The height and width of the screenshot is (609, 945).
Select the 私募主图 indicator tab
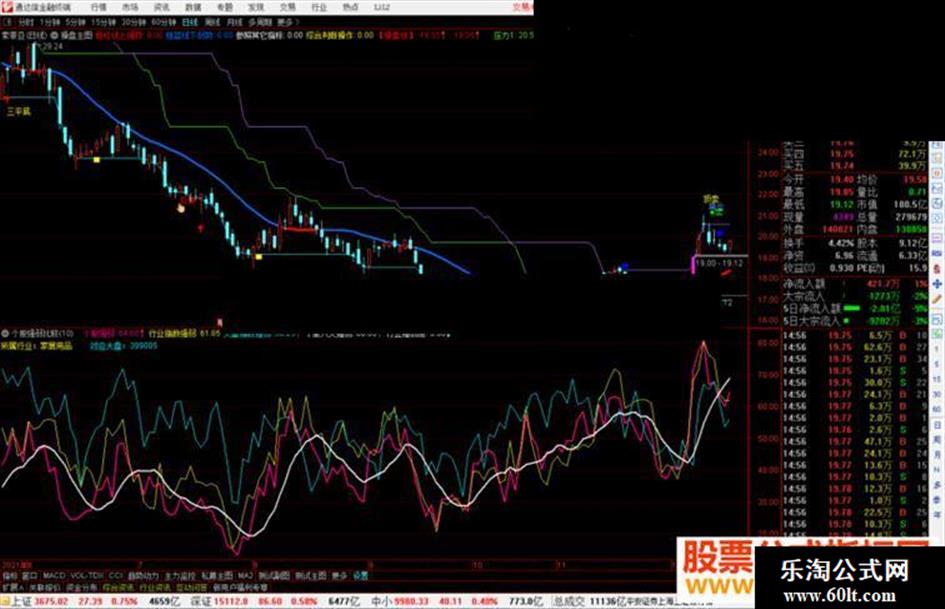[x=216, y=576]
